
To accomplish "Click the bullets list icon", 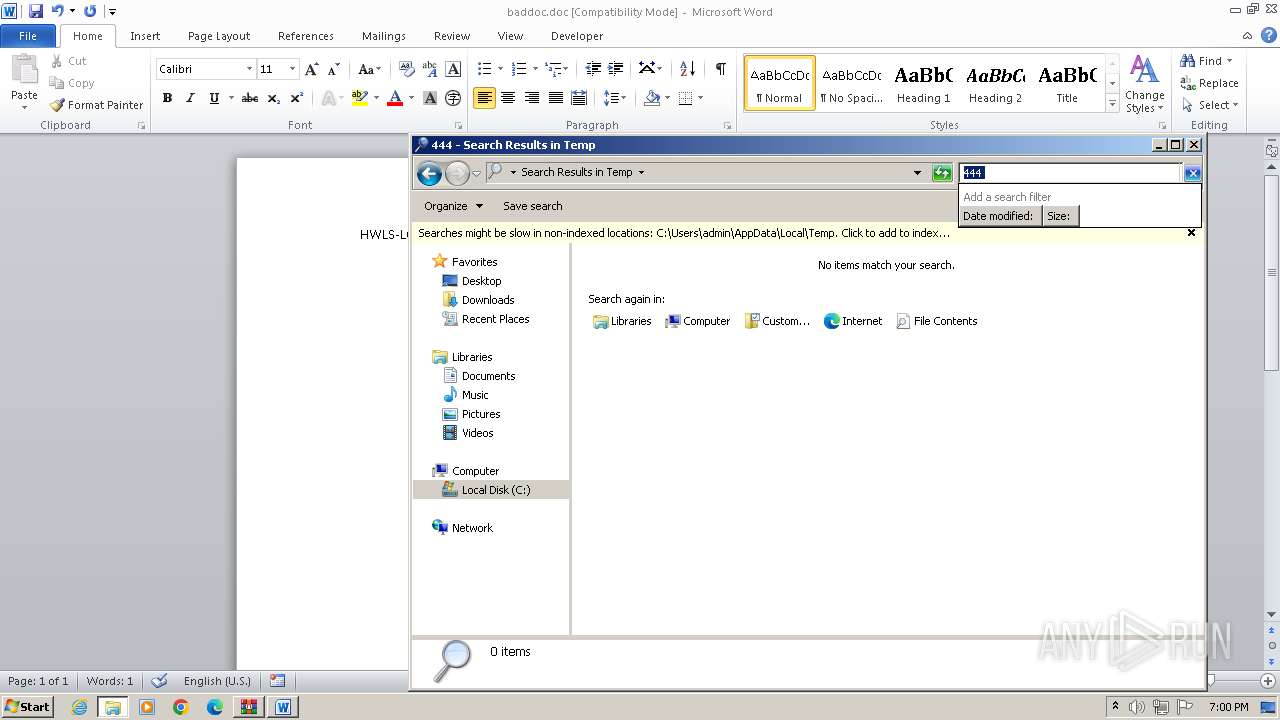I will coord(485,69).
